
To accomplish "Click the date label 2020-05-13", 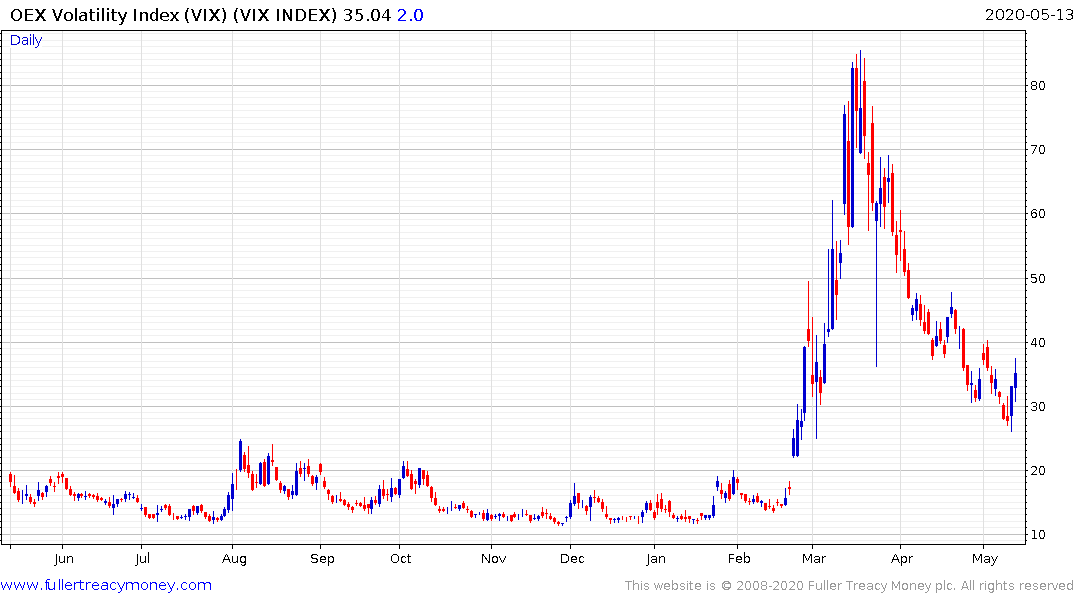I will click(x=1029, y=15).
